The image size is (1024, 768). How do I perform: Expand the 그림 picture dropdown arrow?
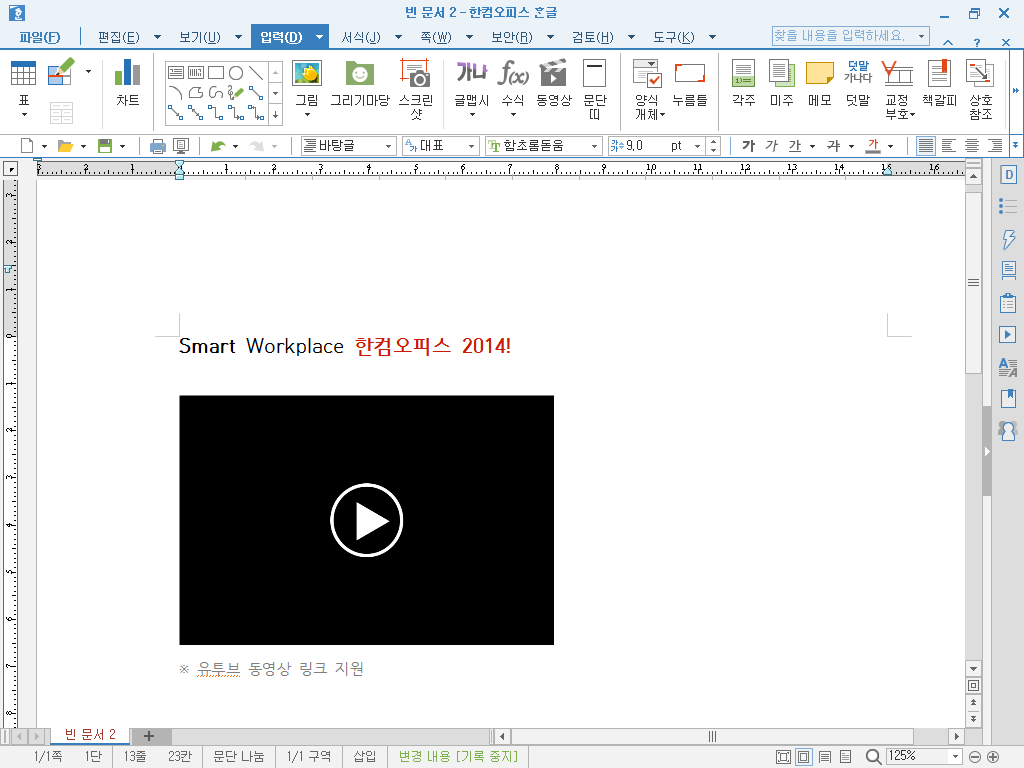(307, 115)
